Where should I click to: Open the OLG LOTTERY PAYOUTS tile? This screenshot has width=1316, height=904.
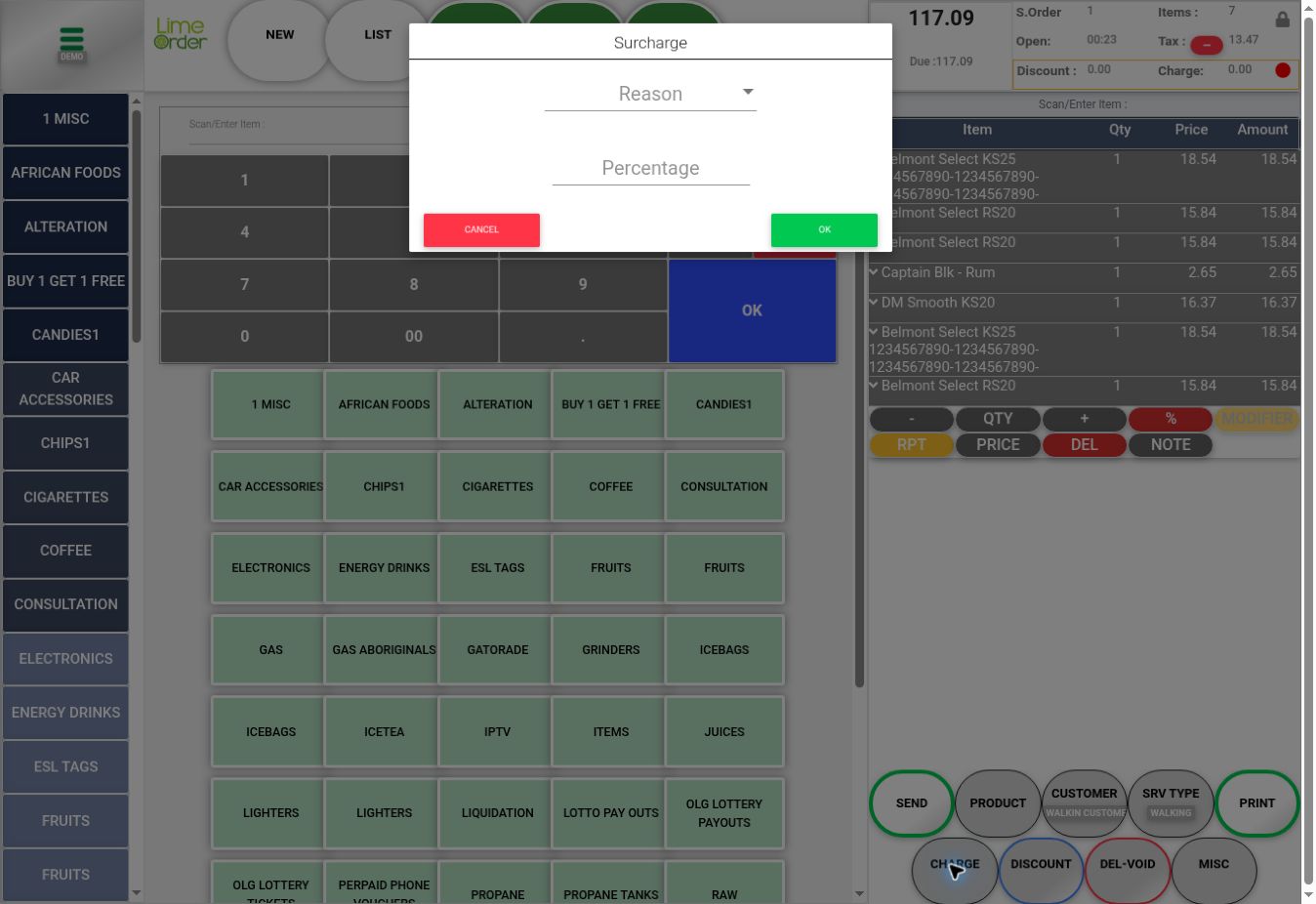(724, 812)
